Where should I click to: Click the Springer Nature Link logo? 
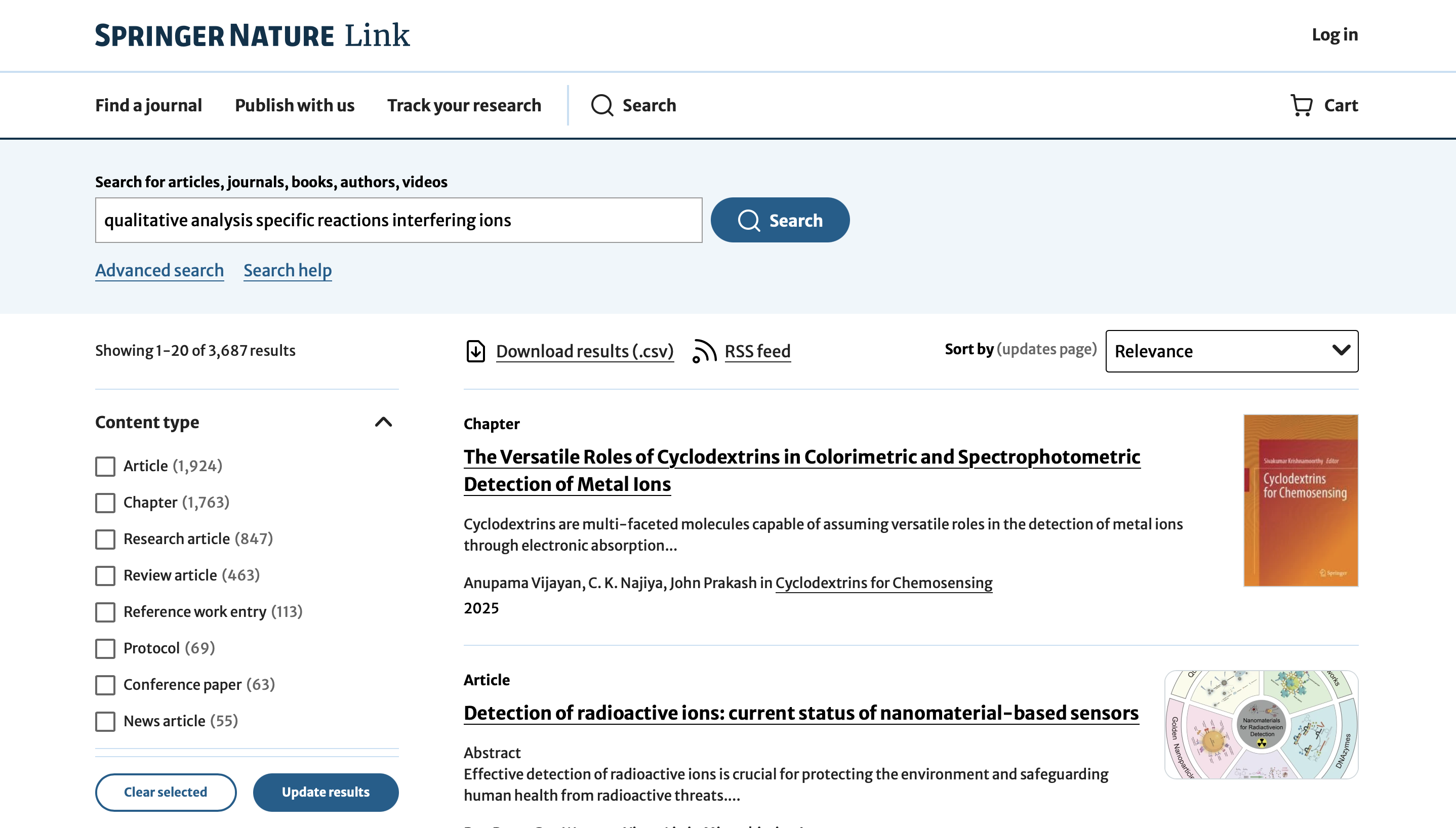[x=252, y=35]
